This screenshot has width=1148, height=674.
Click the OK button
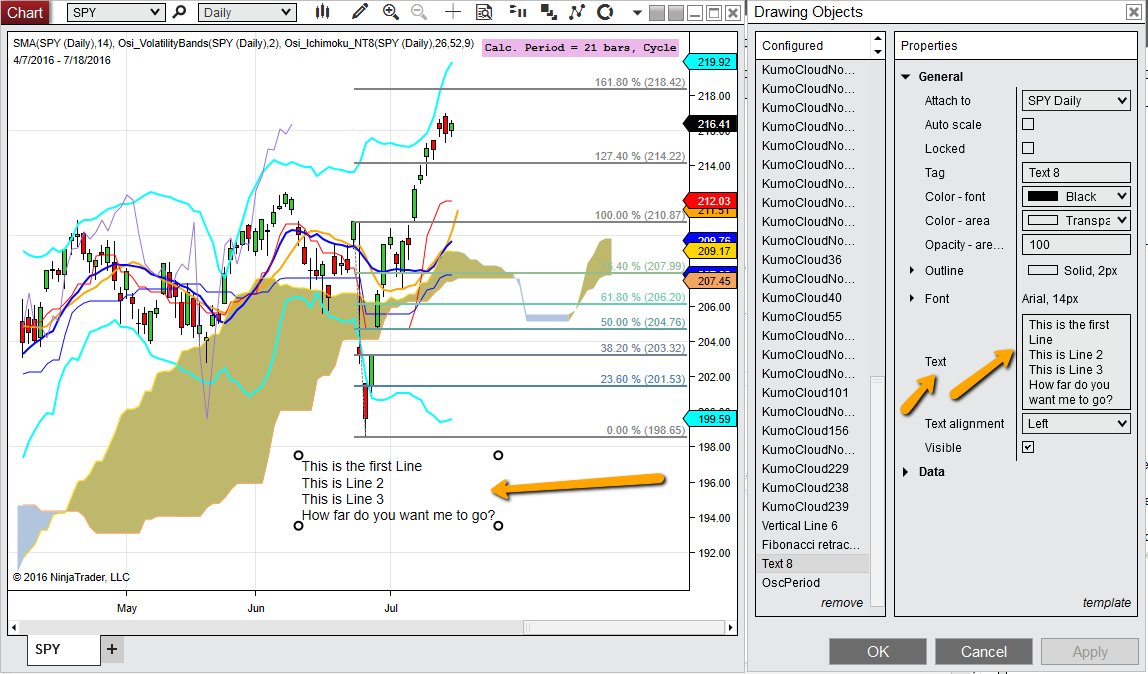point(877,652)
